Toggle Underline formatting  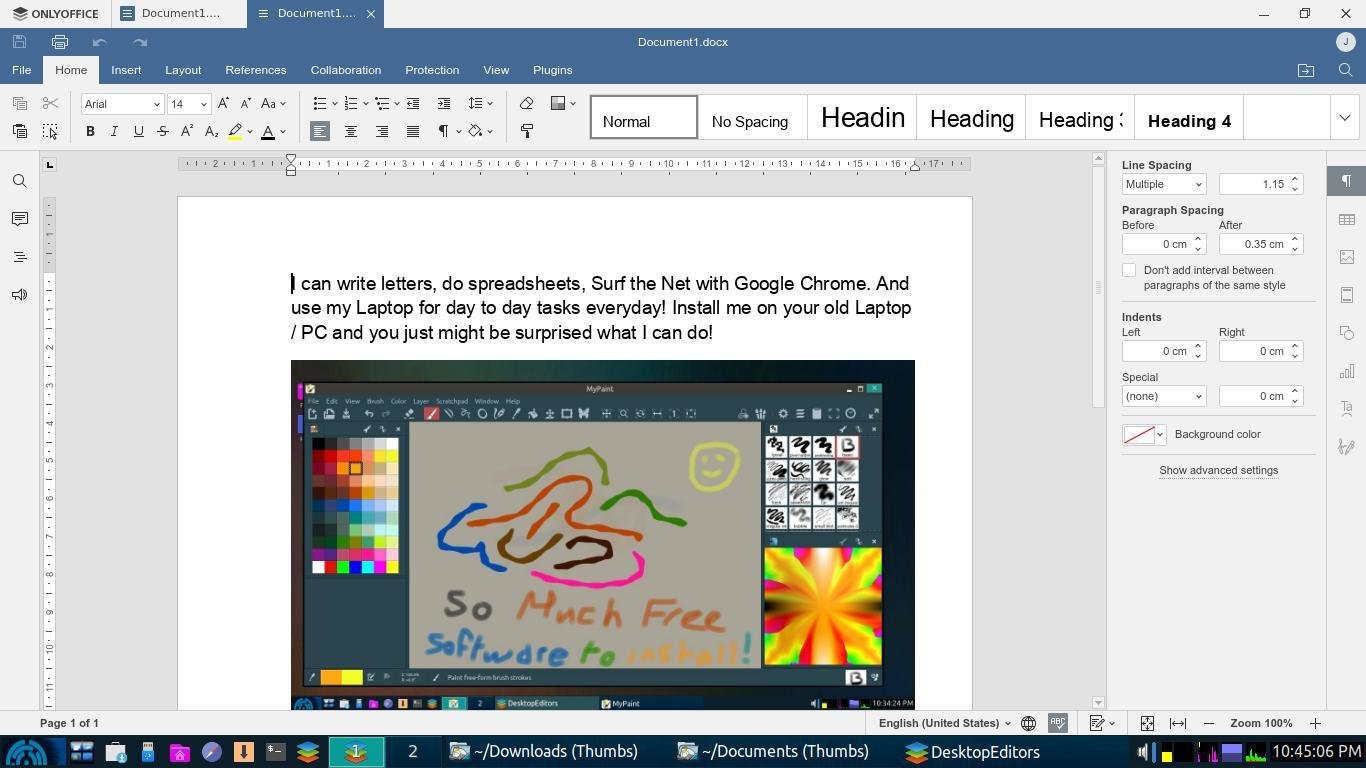138,131
